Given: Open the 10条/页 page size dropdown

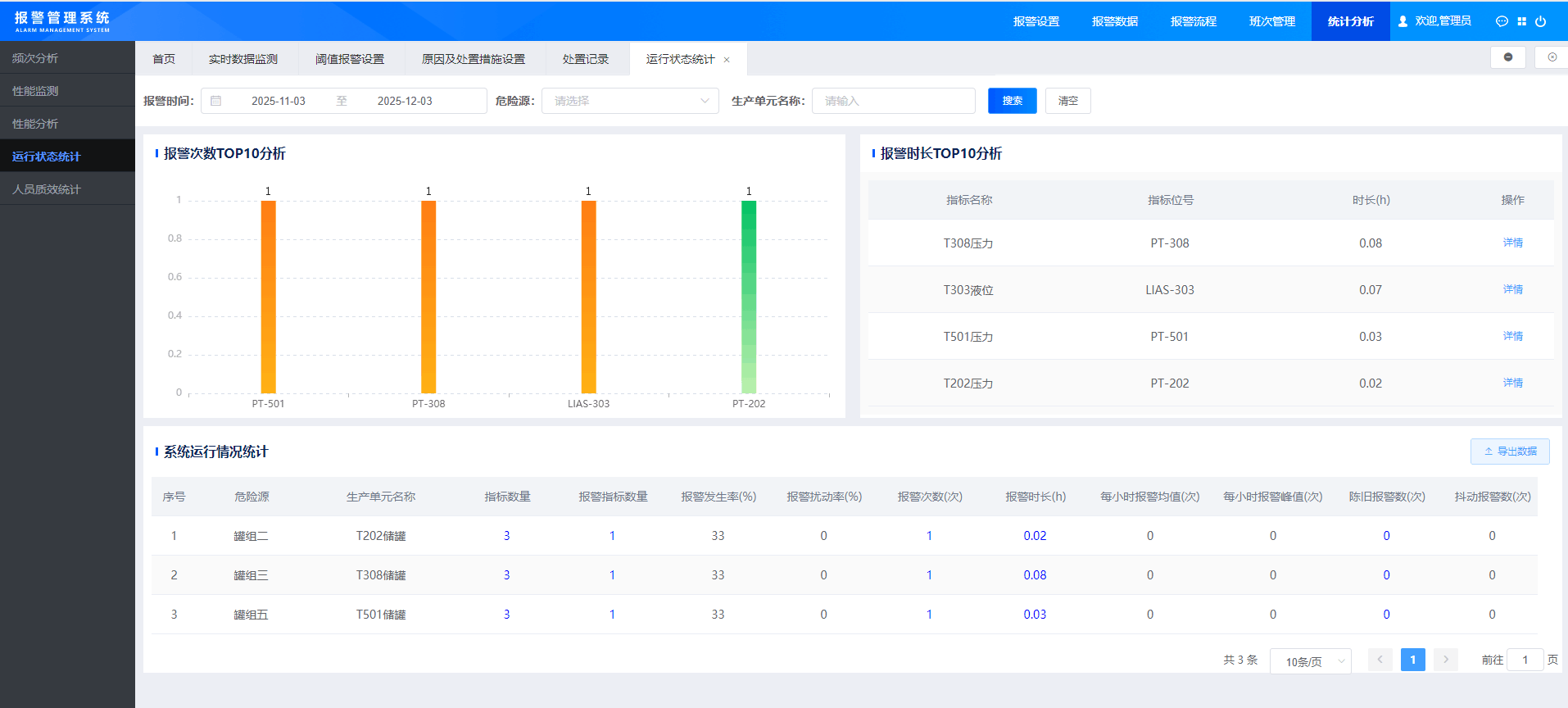Looking at the screenshot, I should (1310, 661).
